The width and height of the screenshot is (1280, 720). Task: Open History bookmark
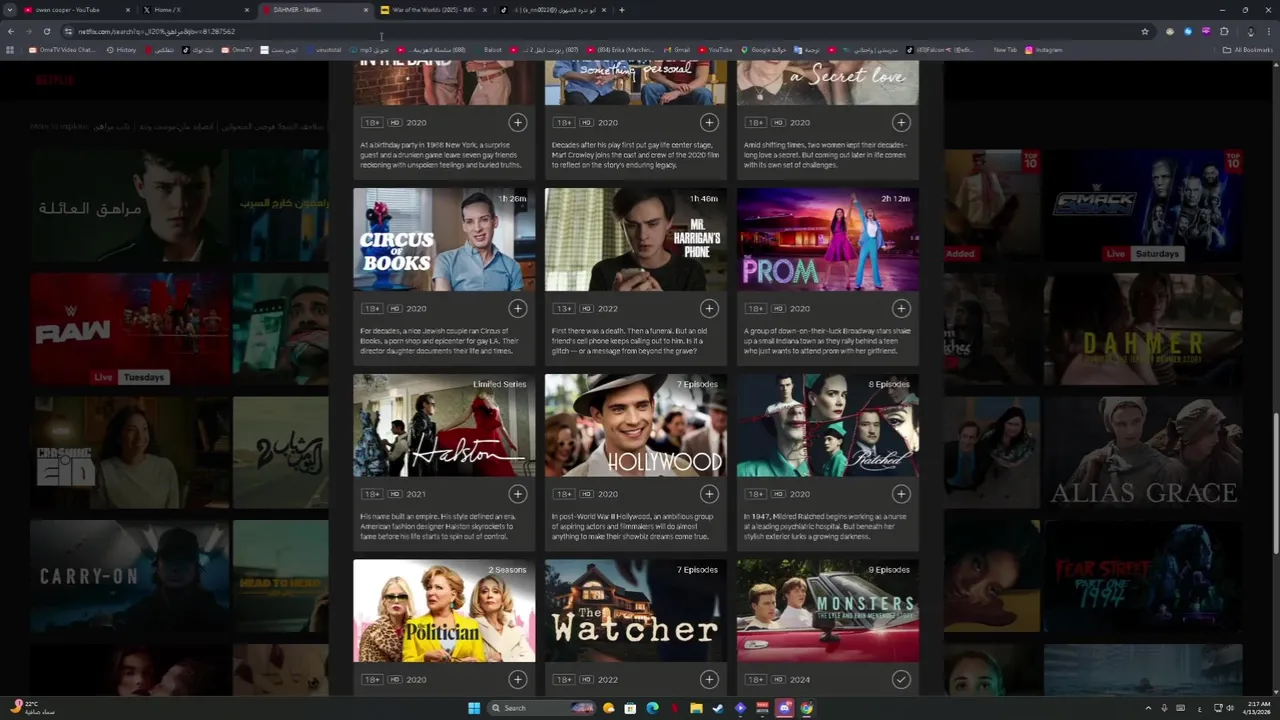[x=121, y=50]
